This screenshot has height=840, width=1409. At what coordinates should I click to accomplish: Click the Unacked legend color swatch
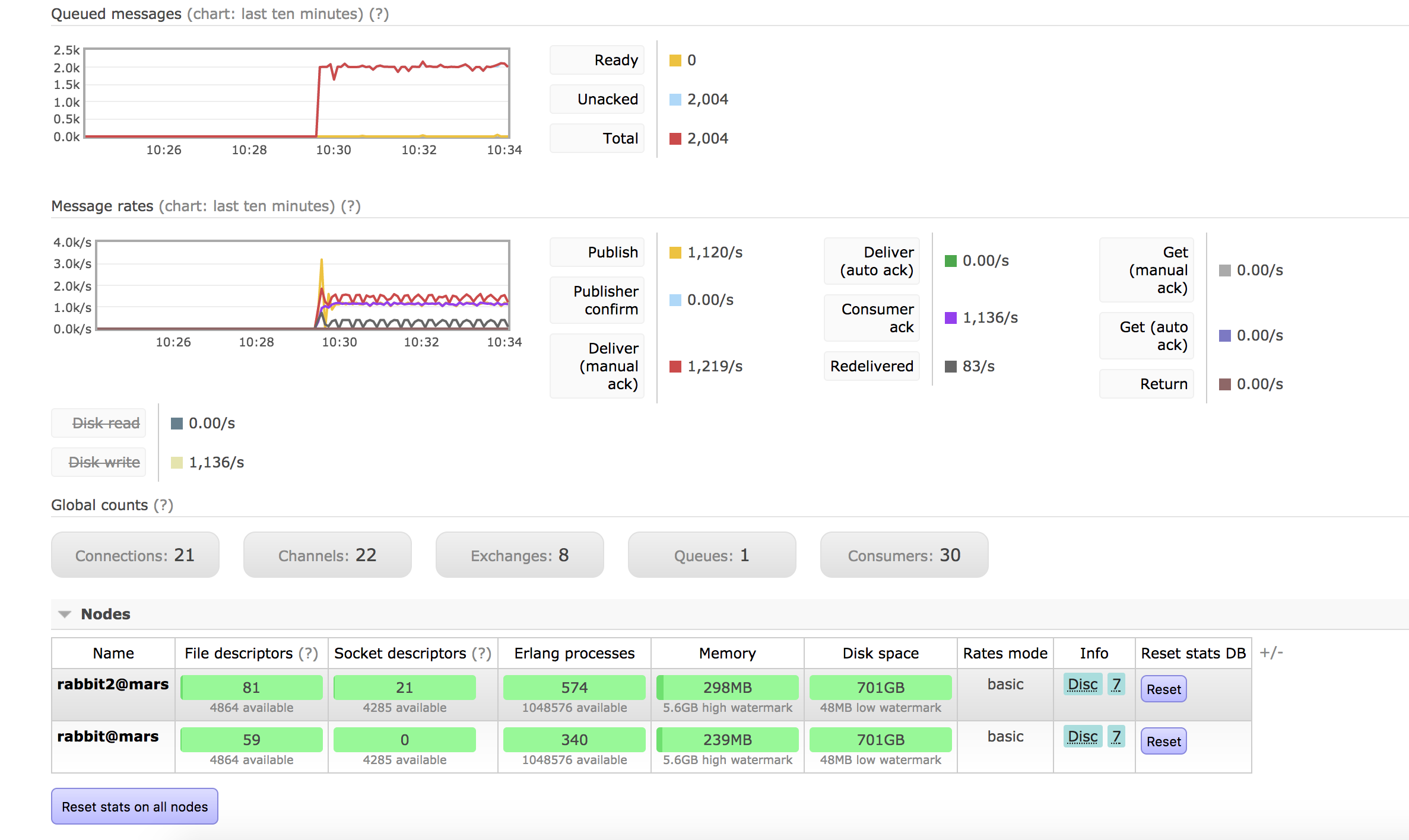[x=675, y=99]
